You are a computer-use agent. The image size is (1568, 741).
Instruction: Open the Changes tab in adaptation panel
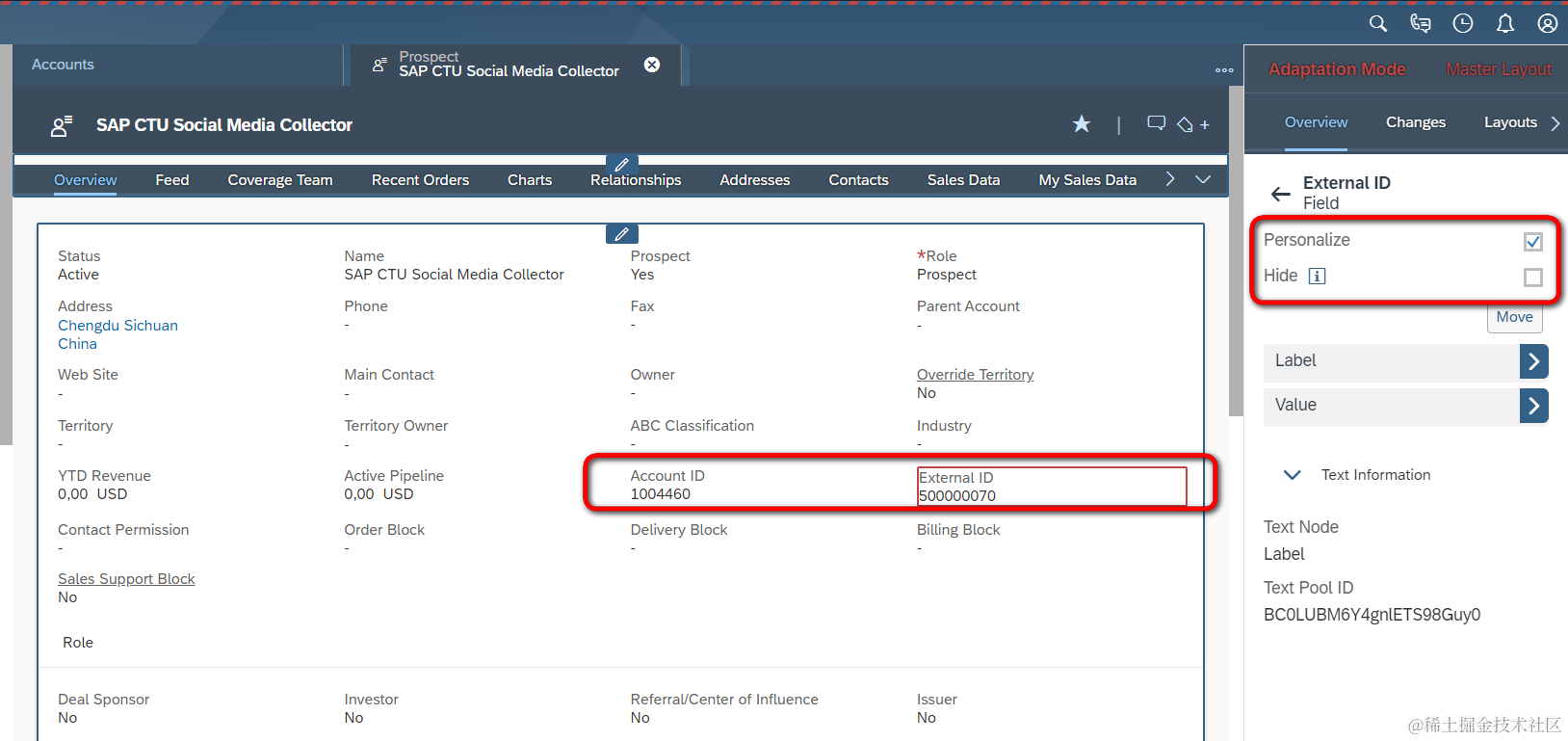1416,122
